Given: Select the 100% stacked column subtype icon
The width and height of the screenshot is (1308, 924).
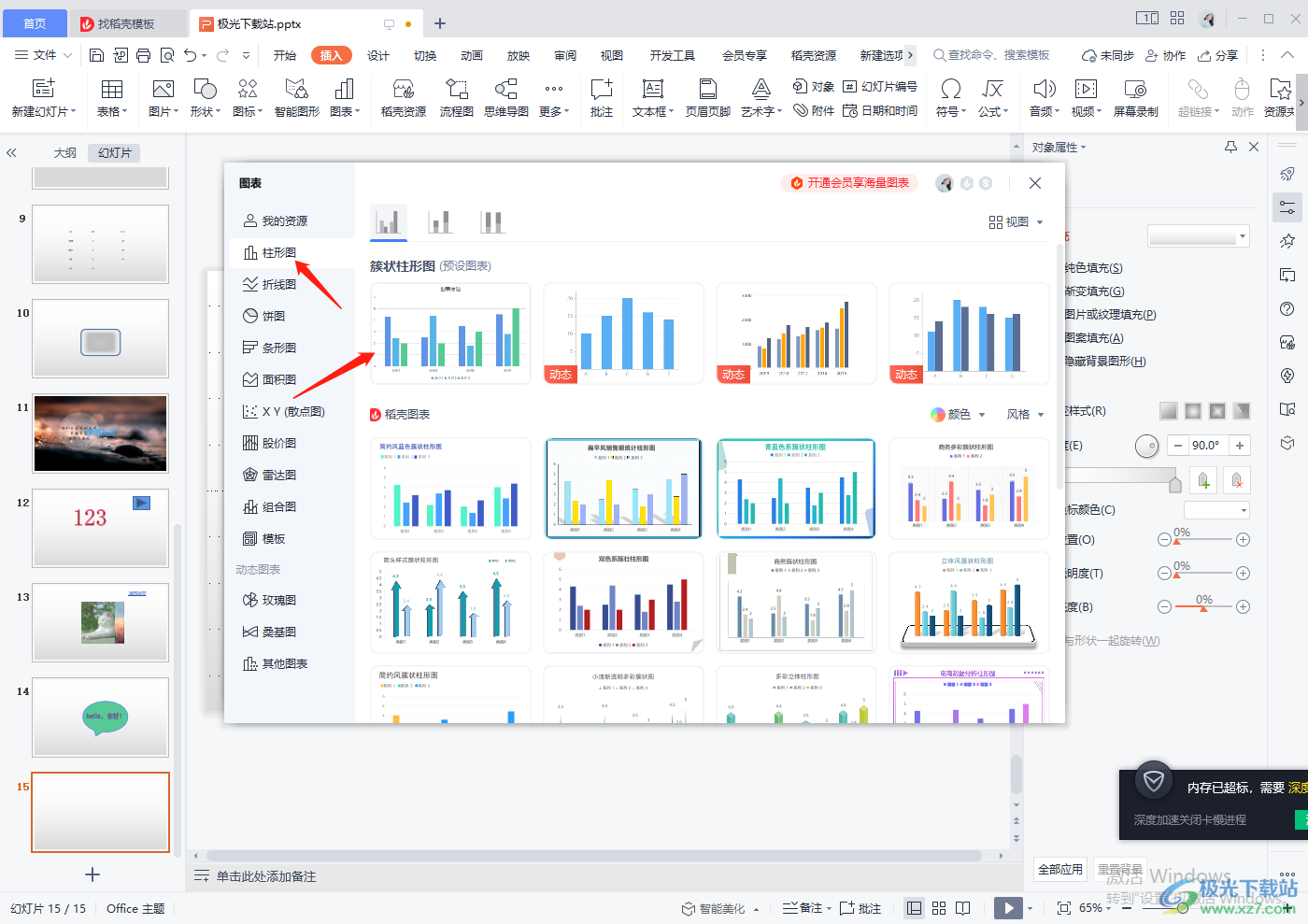Looking at the screenshot, I should click(x=492, y=221).
